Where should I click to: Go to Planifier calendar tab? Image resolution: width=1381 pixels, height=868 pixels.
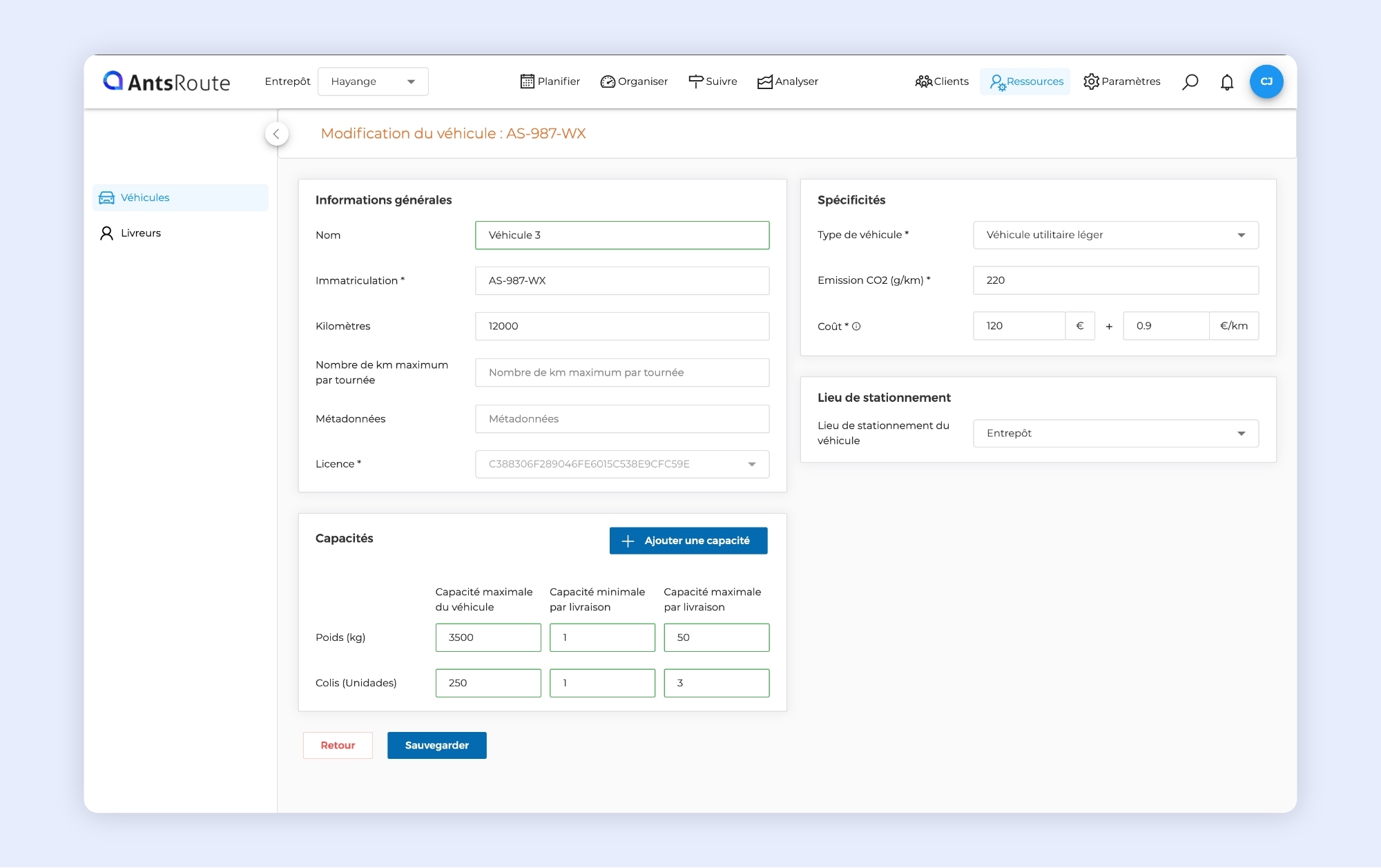550,81
